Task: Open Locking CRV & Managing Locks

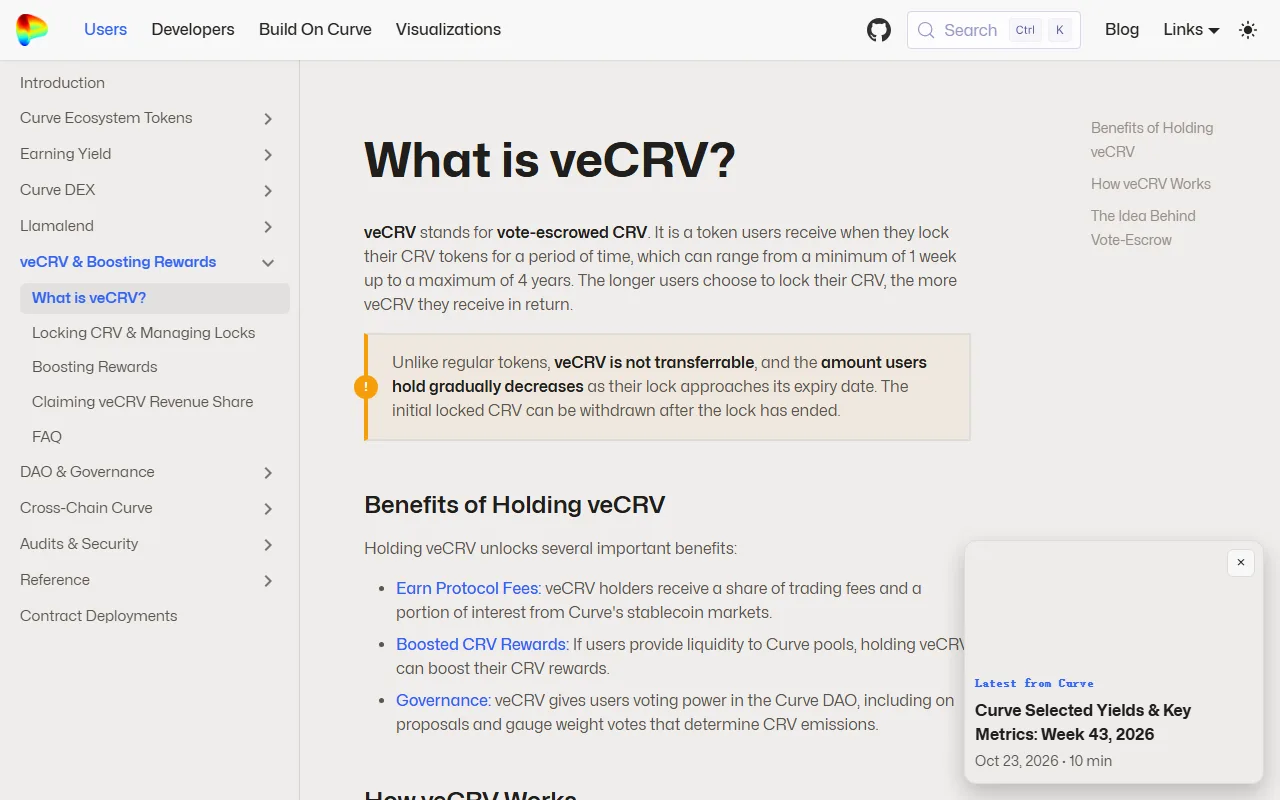Action: (143, 333)
